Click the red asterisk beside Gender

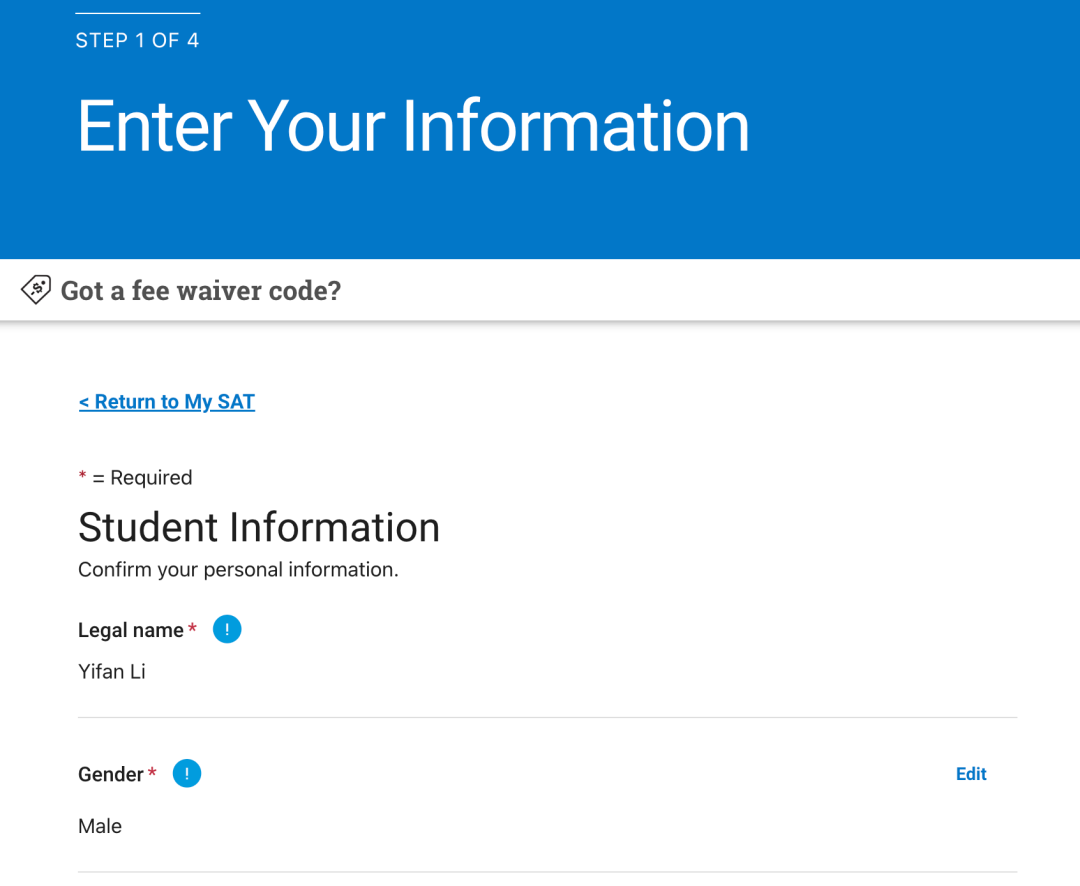(152, 772)
